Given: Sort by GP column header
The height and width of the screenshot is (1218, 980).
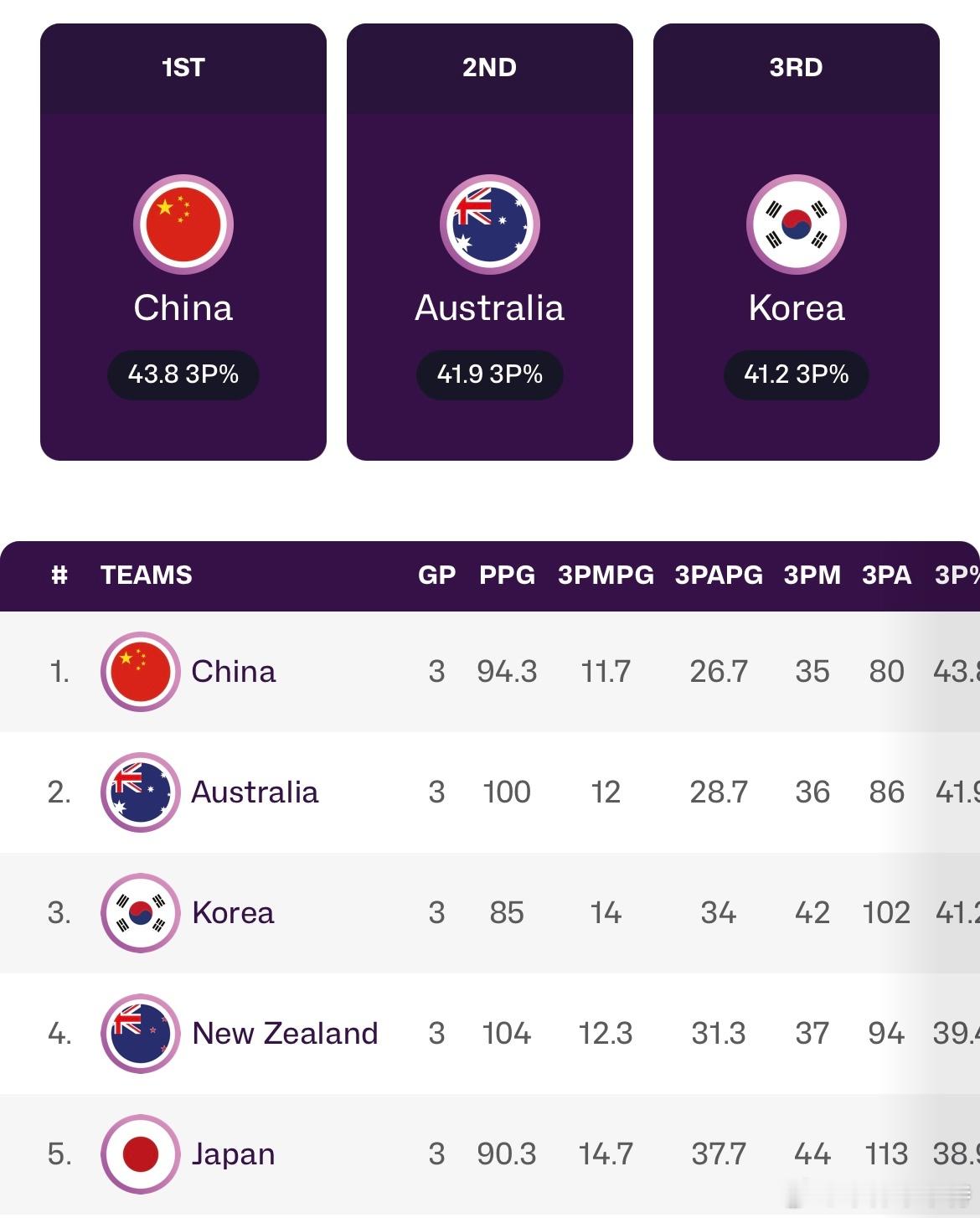Looking at the screenshot, I should tap(437, 575).
